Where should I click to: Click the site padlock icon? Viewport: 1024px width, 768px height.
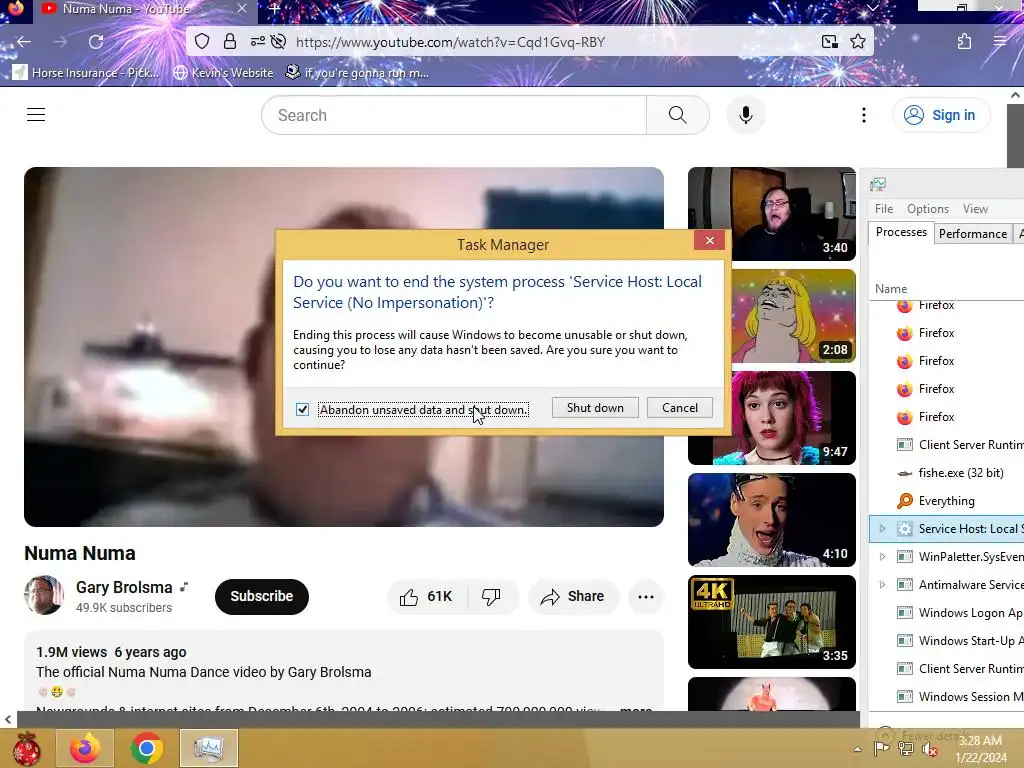(x=230, y=42)
